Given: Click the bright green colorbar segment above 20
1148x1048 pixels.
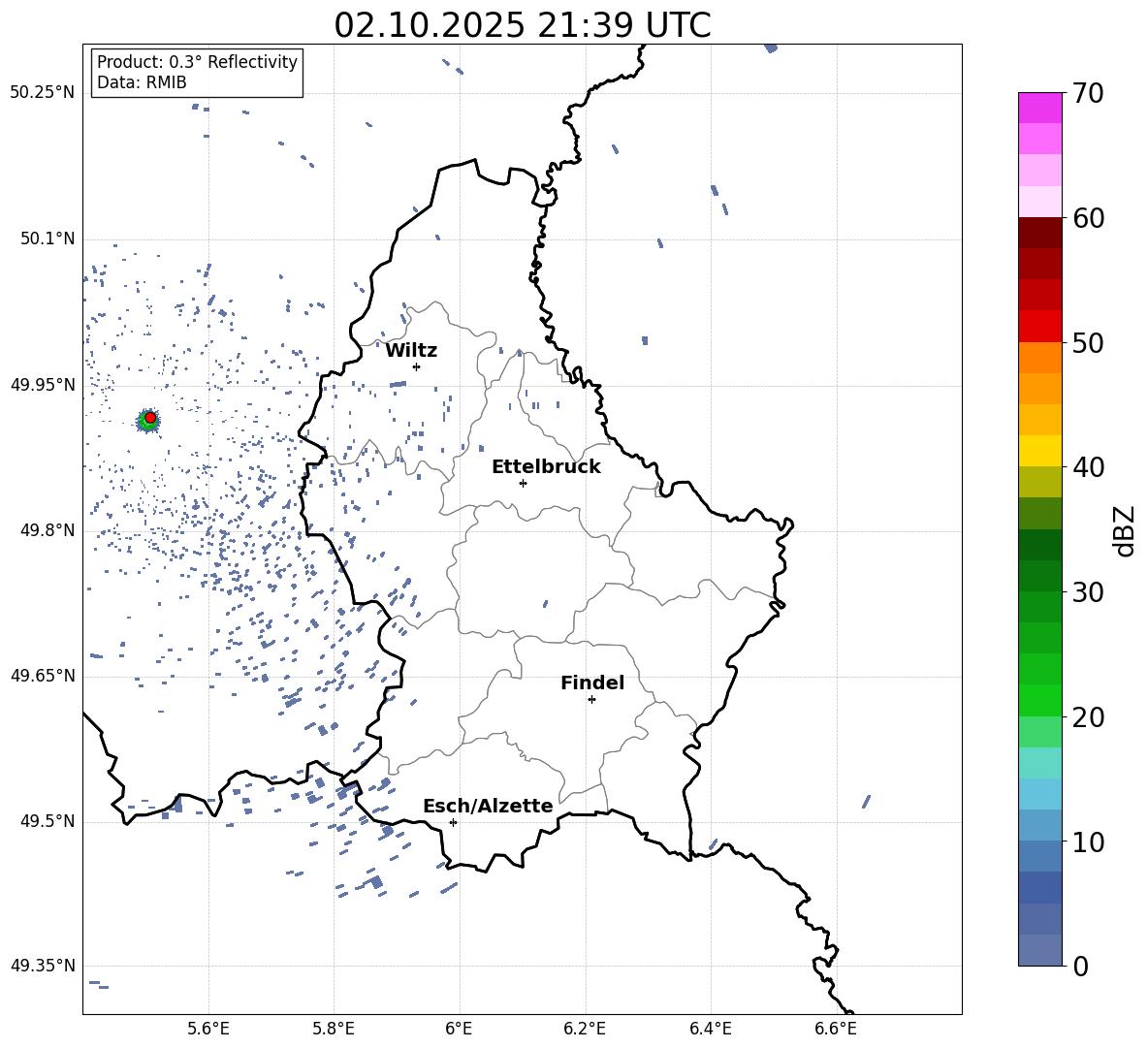Looking at the screenshot, I should 1039,700.
